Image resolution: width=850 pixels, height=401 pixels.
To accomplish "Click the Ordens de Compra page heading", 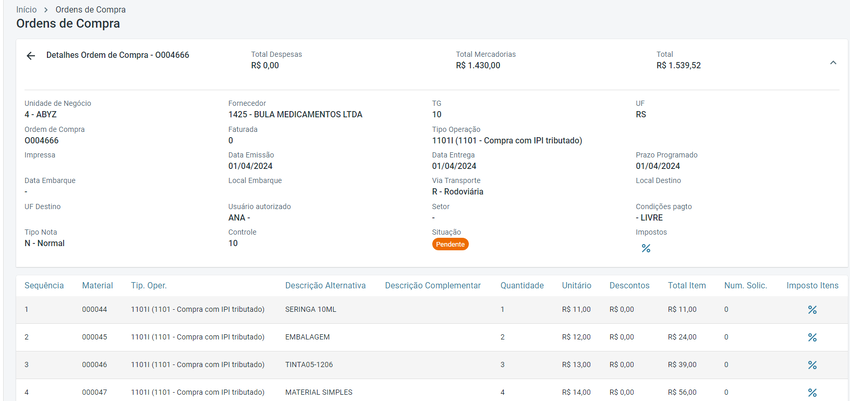I will (x=68, y=23).
